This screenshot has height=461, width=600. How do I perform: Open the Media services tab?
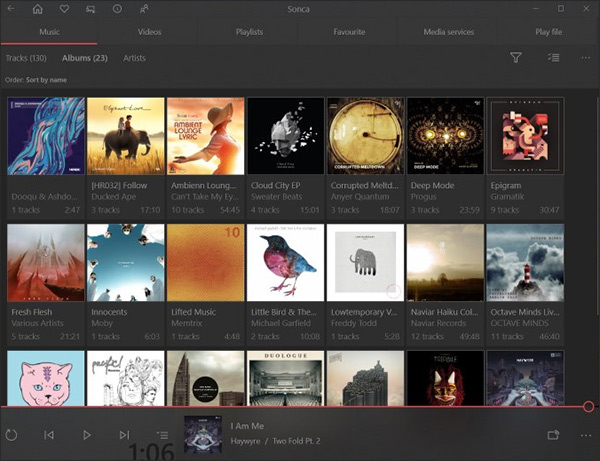tap(449, 32)
